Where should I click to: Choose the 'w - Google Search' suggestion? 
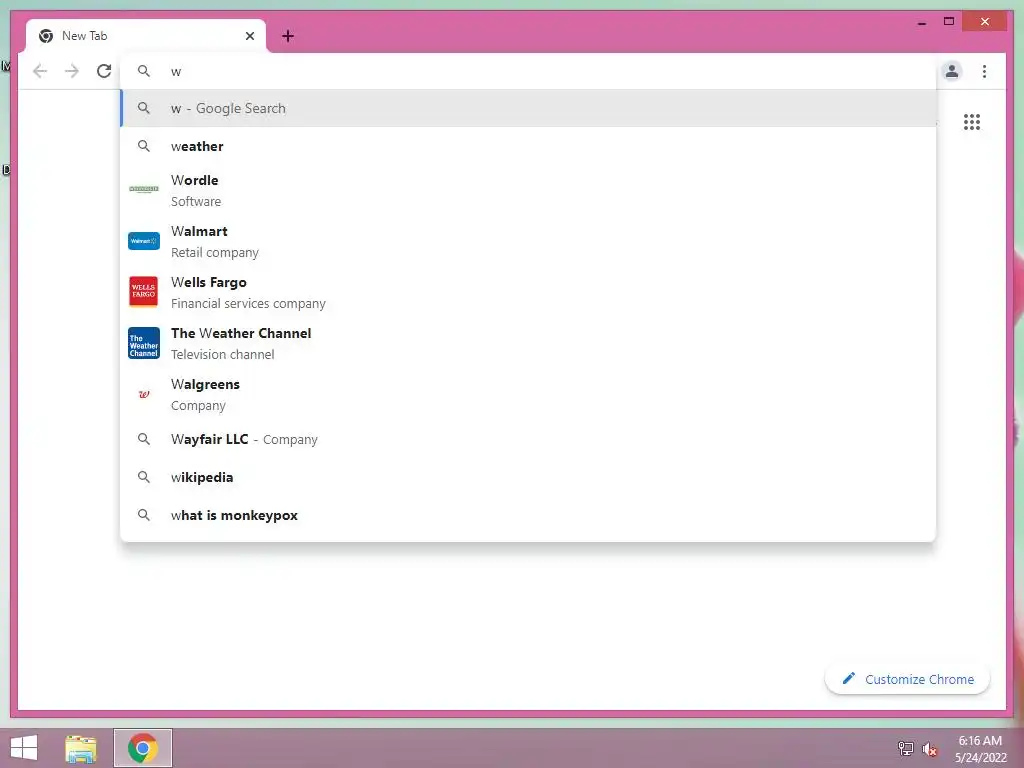[528, 108]
